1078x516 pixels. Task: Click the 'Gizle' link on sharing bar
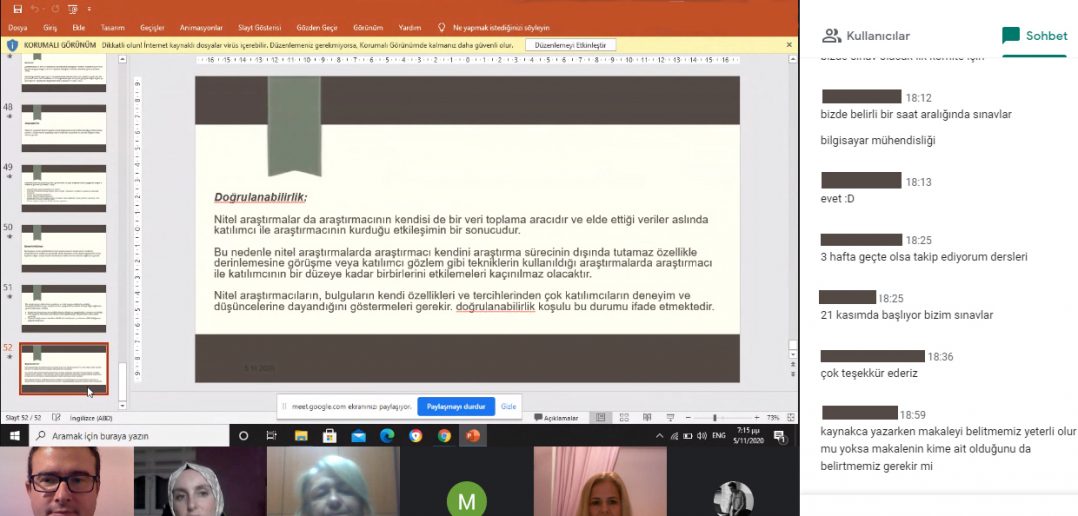coord(508,406)
